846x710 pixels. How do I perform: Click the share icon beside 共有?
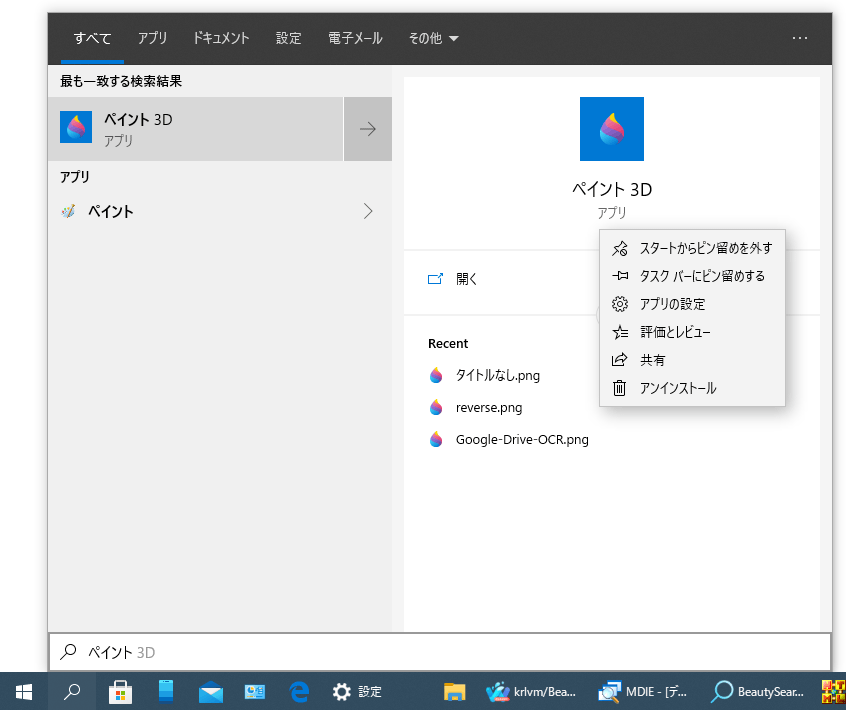coord(620,360)
